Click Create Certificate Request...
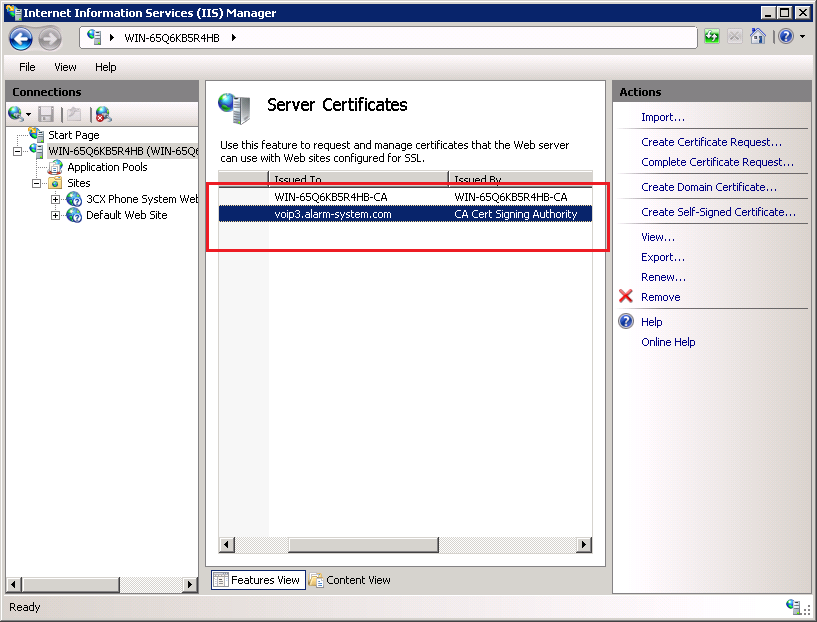This screenshot has height=622, width=817. 711,142
